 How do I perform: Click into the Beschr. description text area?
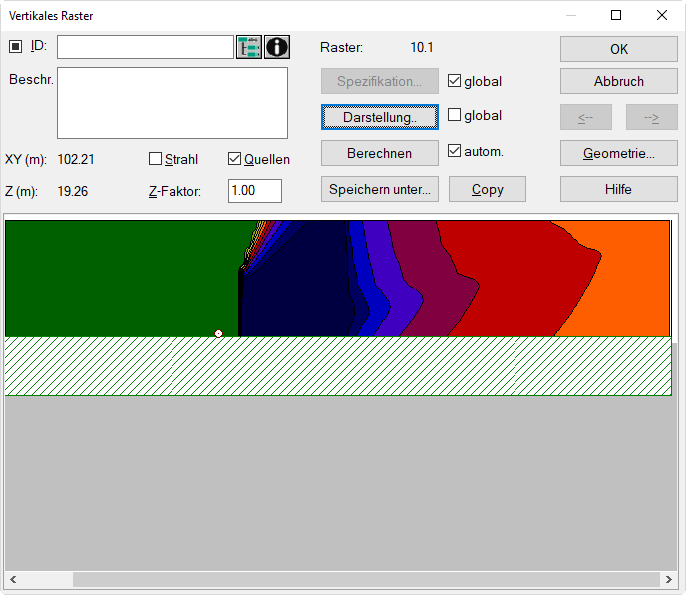[172, 103]
